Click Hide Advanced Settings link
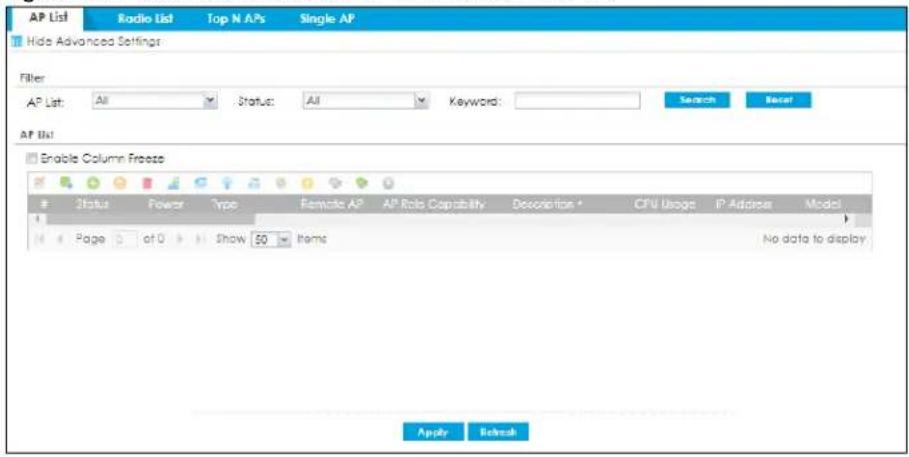This screenshot has width=909, height=457. 93,41
